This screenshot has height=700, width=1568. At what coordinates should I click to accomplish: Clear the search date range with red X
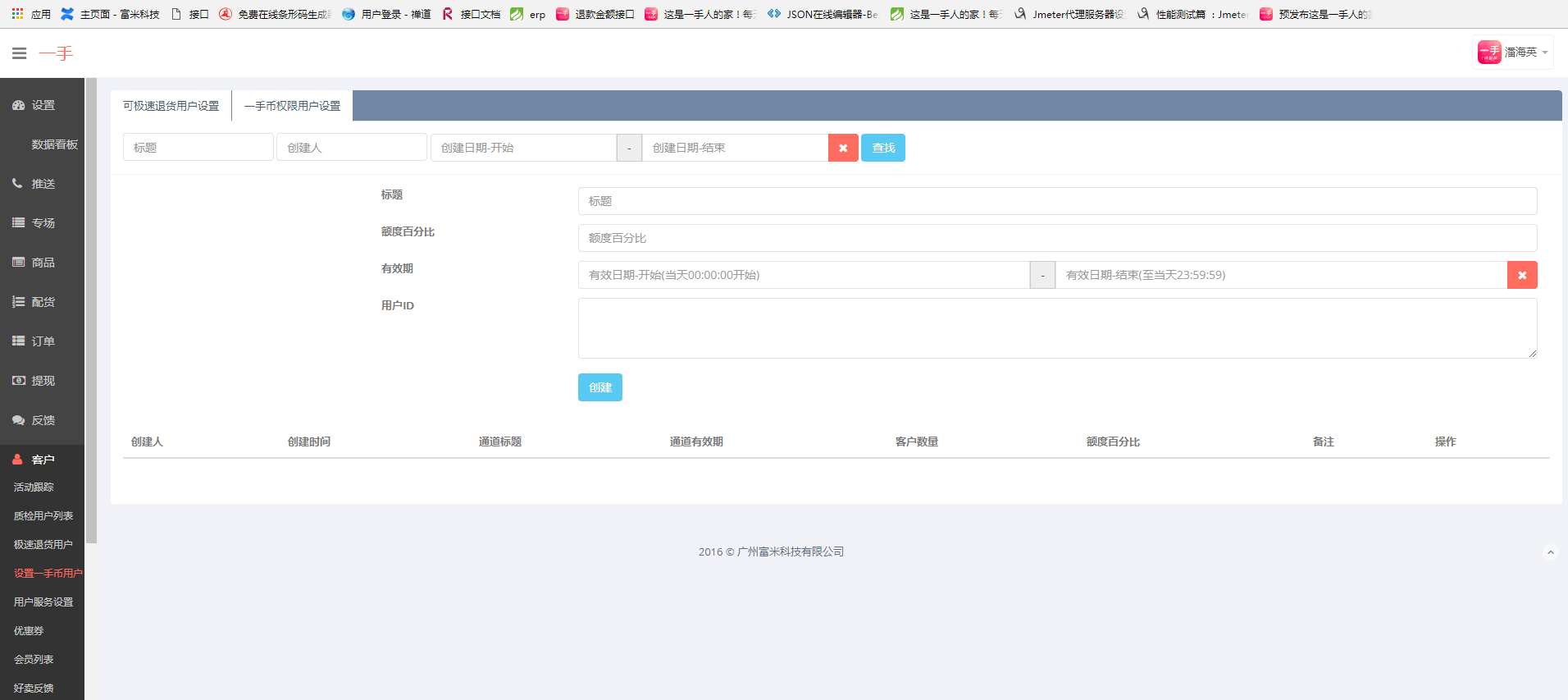pyautogui.click(x=843, y=148)
